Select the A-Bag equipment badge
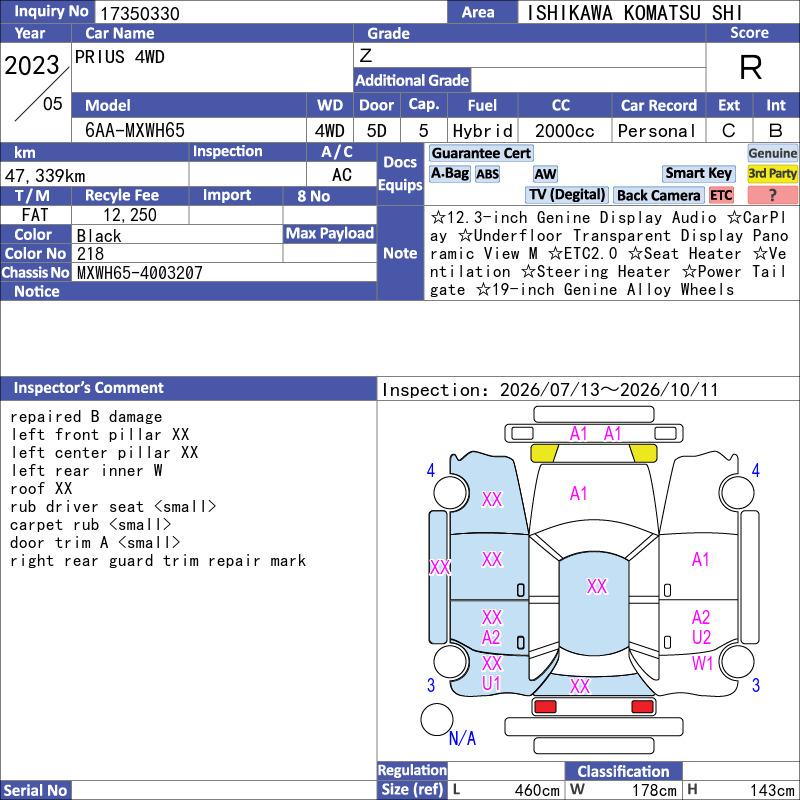 pos(449,173)
